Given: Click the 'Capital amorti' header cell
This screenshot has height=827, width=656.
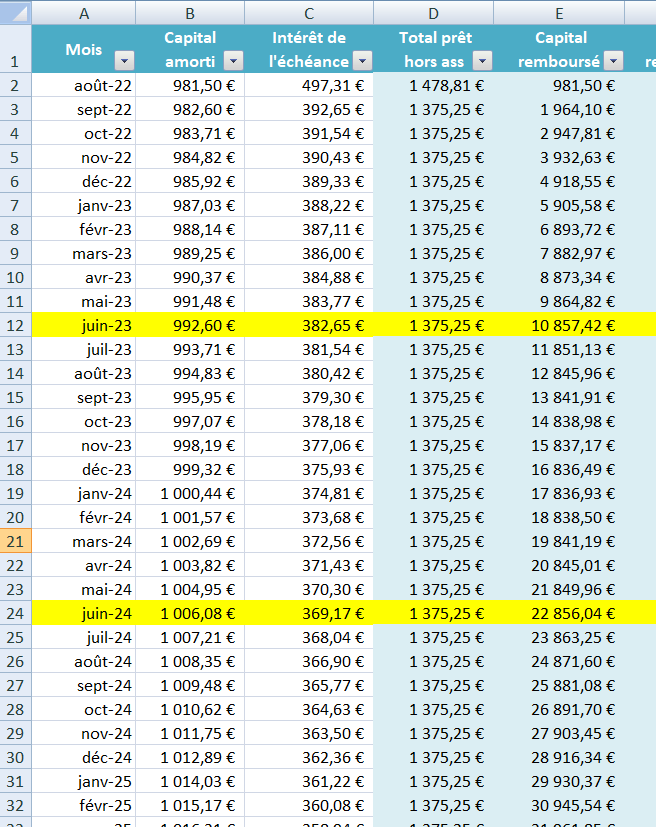Looking at the screenshot, I should 190,49.
